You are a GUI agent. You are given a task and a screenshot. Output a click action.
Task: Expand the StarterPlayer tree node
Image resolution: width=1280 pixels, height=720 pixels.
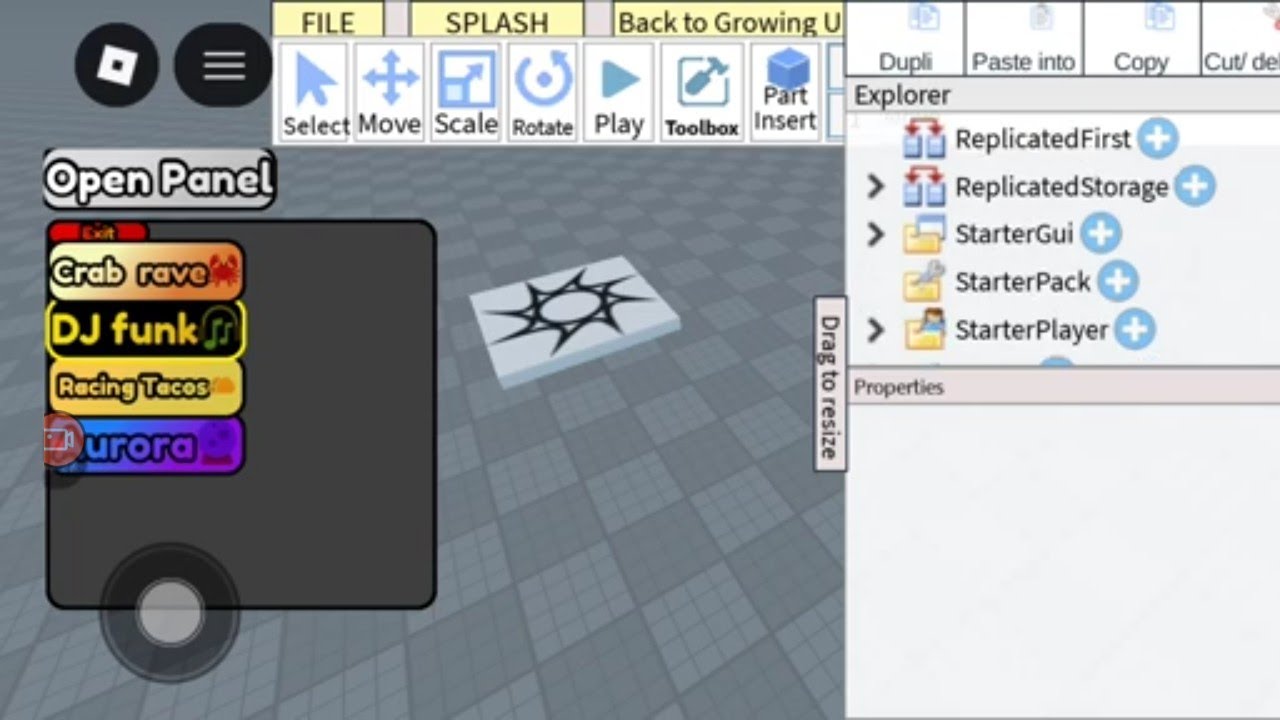tap(875, 329)
